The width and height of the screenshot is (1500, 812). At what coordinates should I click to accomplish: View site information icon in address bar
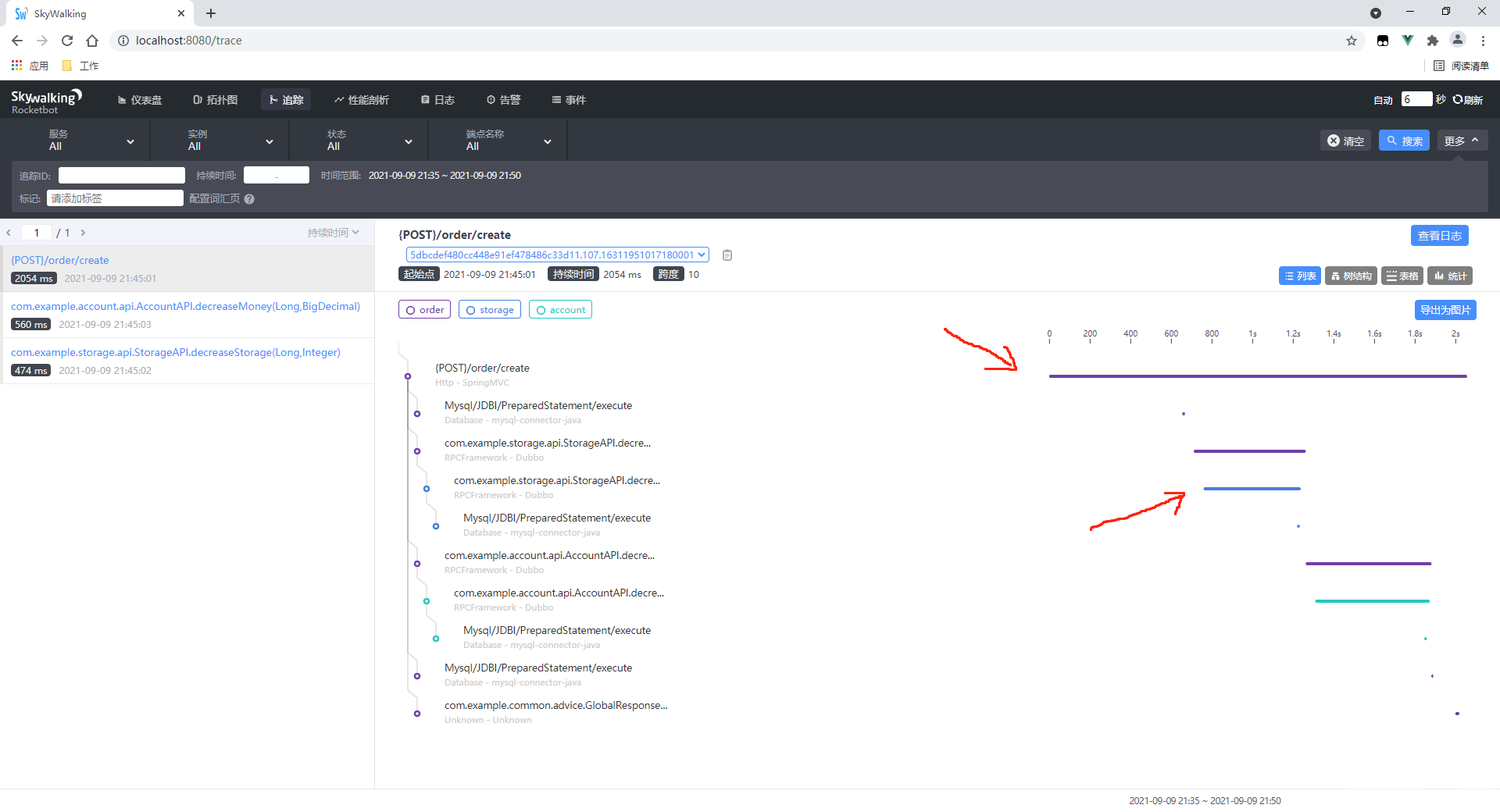point(123,41)
